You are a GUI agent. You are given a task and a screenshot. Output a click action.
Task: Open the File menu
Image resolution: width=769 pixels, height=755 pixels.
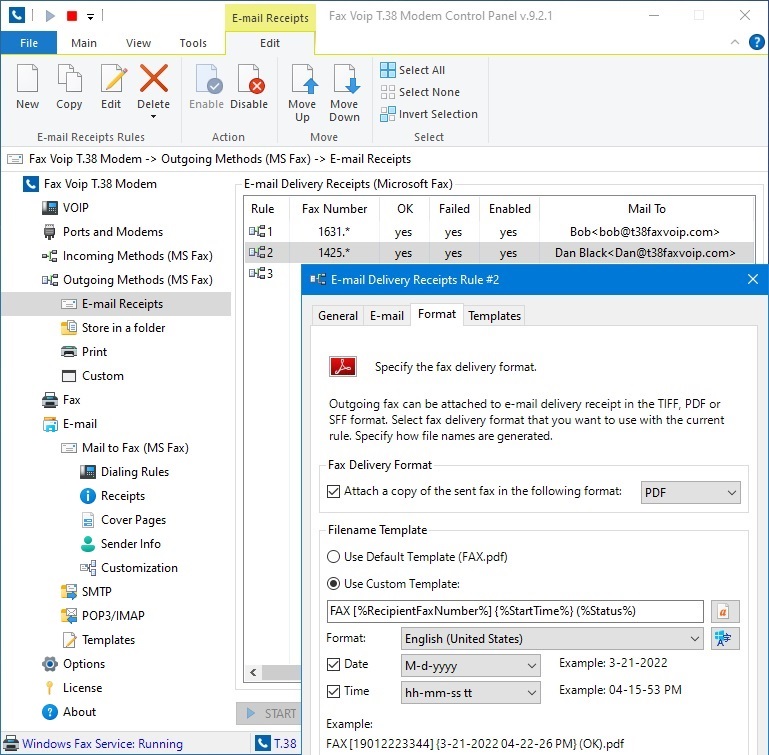coord(29,43)
